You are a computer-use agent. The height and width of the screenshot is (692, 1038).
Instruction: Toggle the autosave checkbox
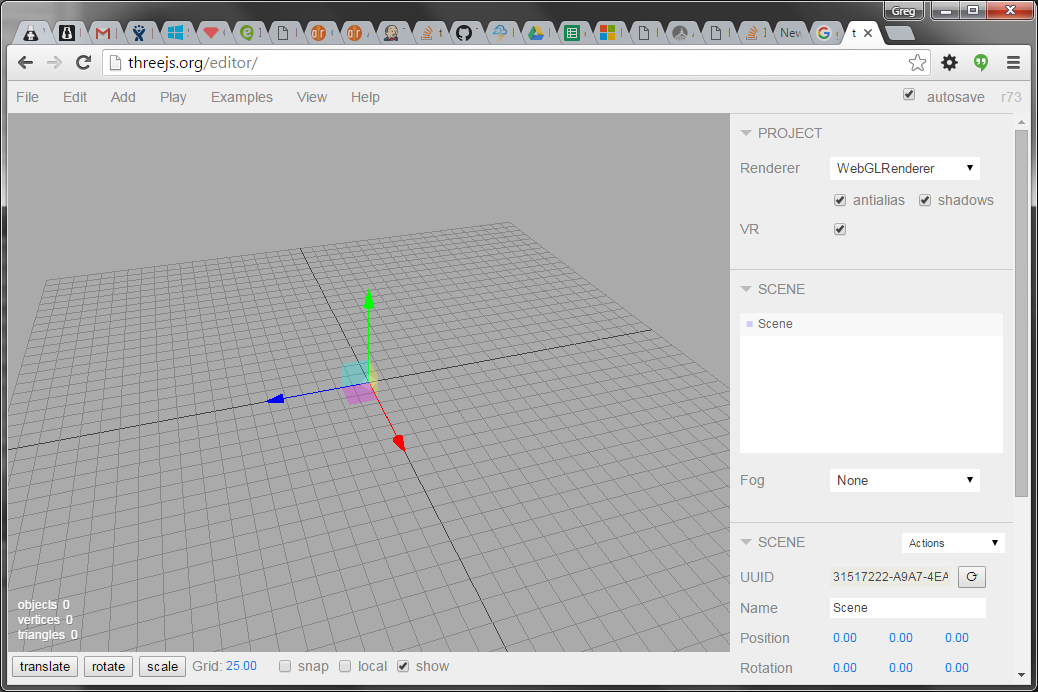coord(909,95)
